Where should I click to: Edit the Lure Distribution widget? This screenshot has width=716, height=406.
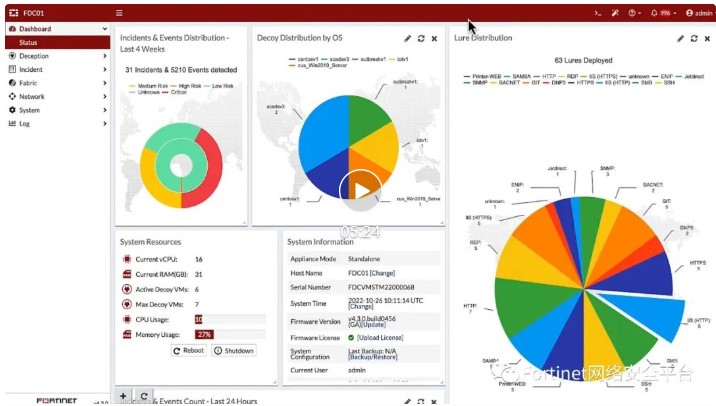point(680,38)
